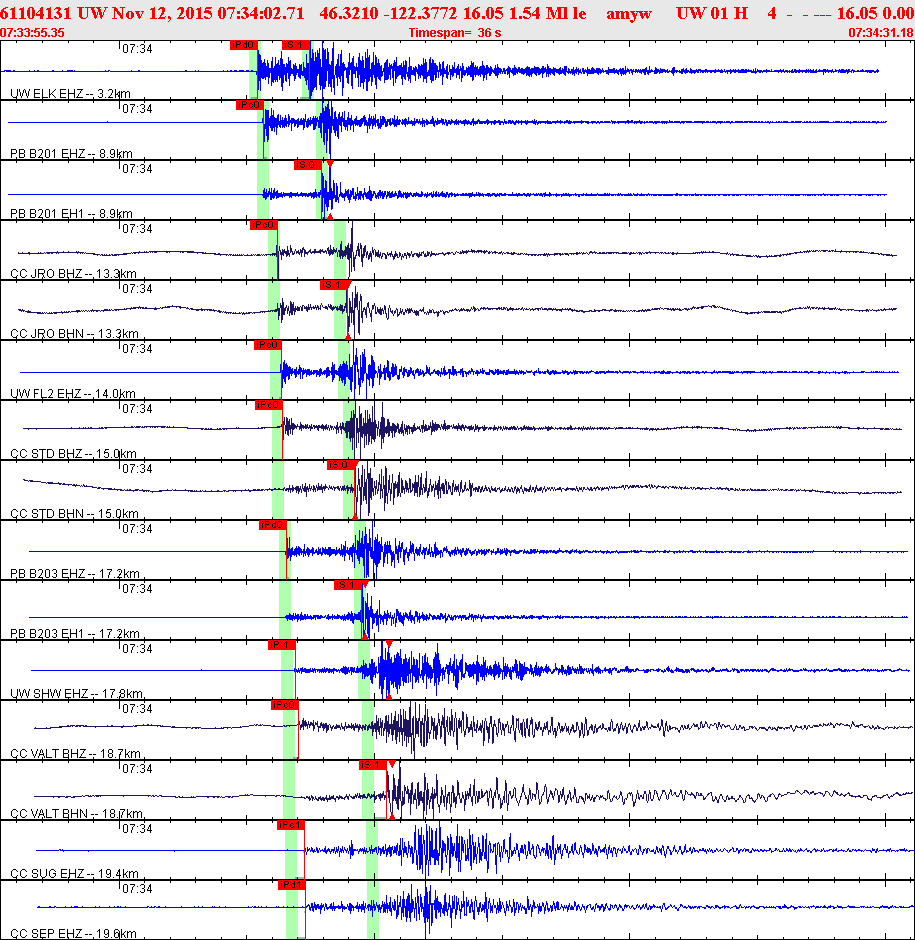Click the red triangle below PB B201 EH1 S pick
Viewport: 915px width, 940px height.
pyautogui.click(x=330, y=216)
